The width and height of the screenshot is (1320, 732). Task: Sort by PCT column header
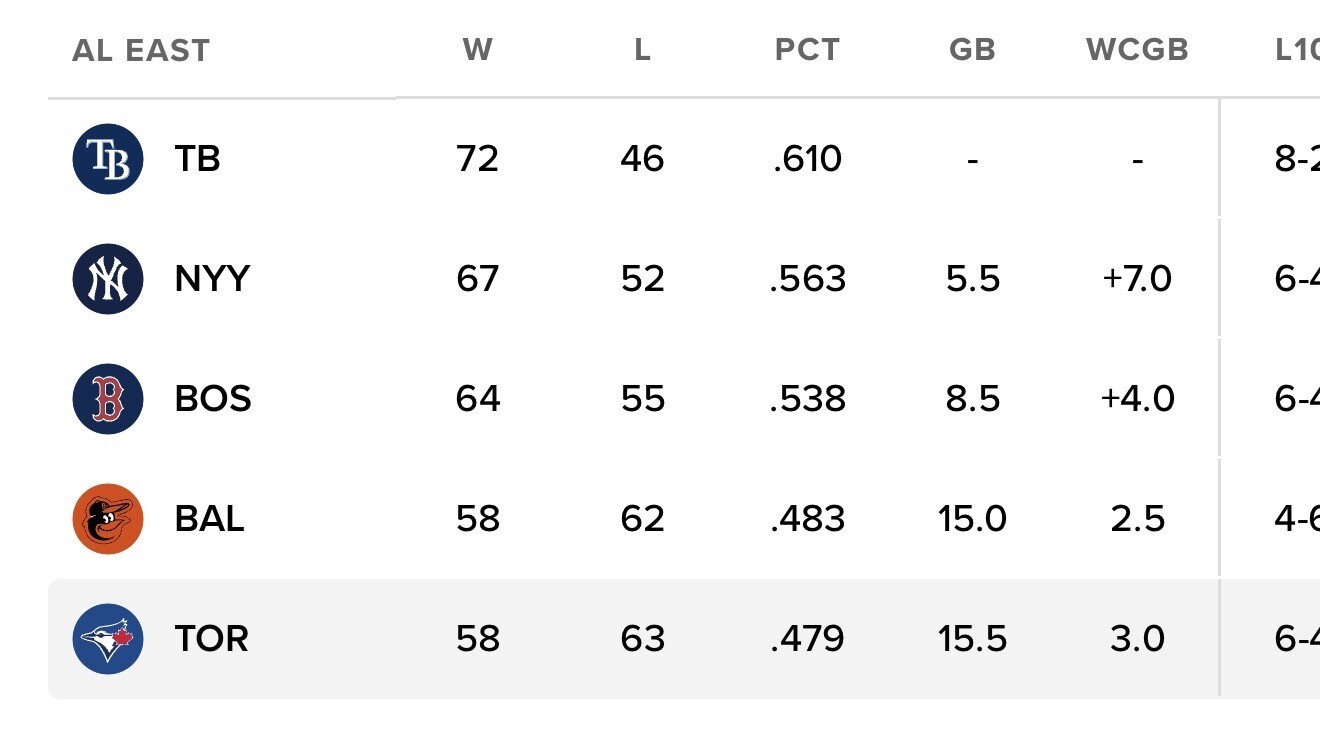(807, 50)
